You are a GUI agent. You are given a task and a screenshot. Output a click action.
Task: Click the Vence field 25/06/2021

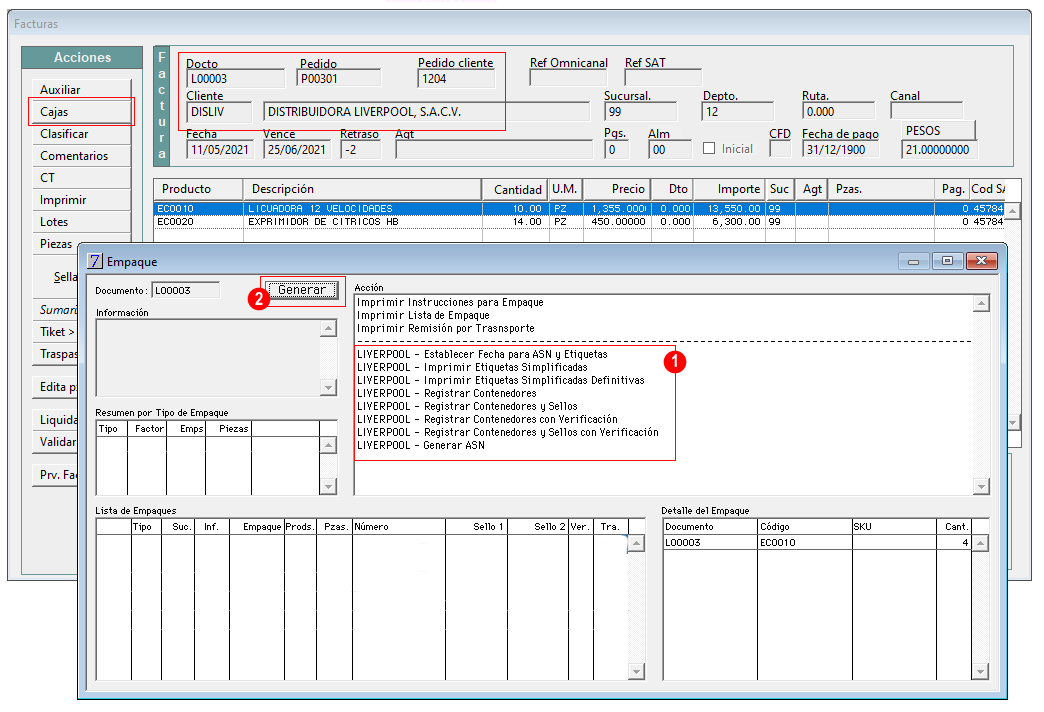(x=297, y=150)
